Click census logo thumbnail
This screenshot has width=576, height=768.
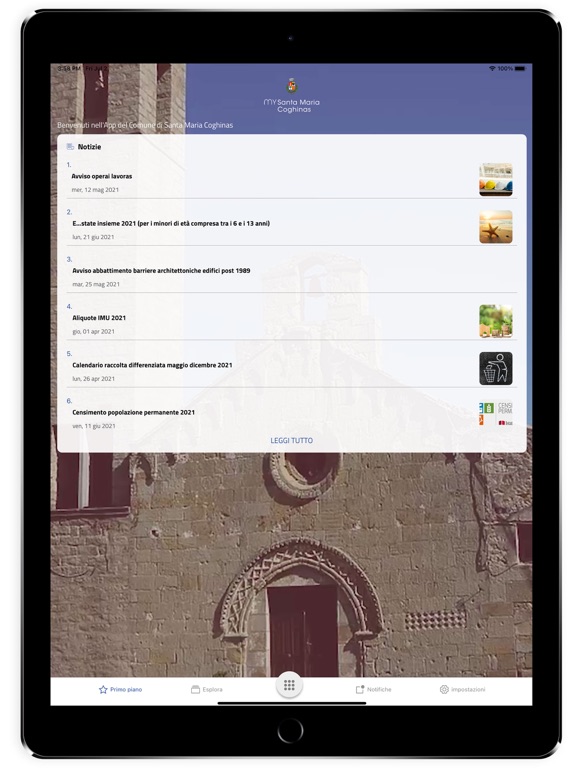pyautogui.click(x=496, y=414)
